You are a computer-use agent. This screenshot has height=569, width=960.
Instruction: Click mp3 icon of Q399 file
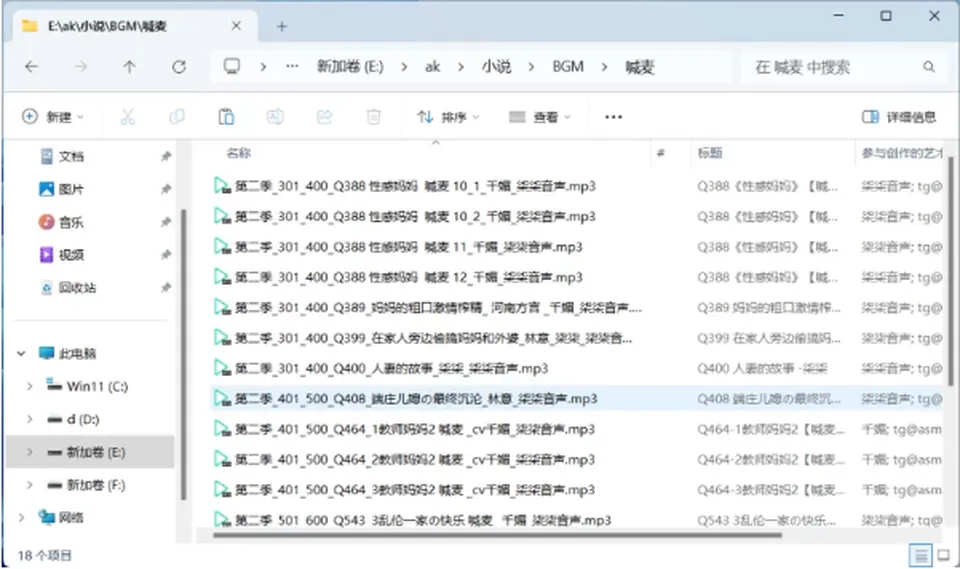221,337
